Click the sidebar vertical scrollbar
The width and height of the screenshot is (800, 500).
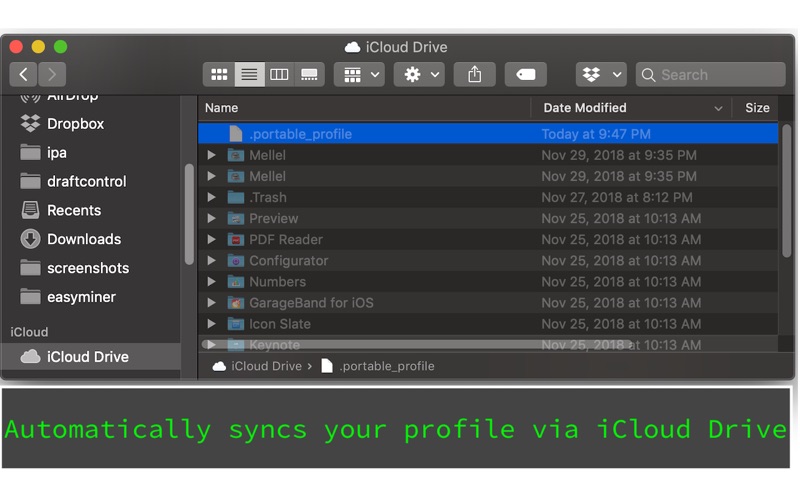click(189, 214)
